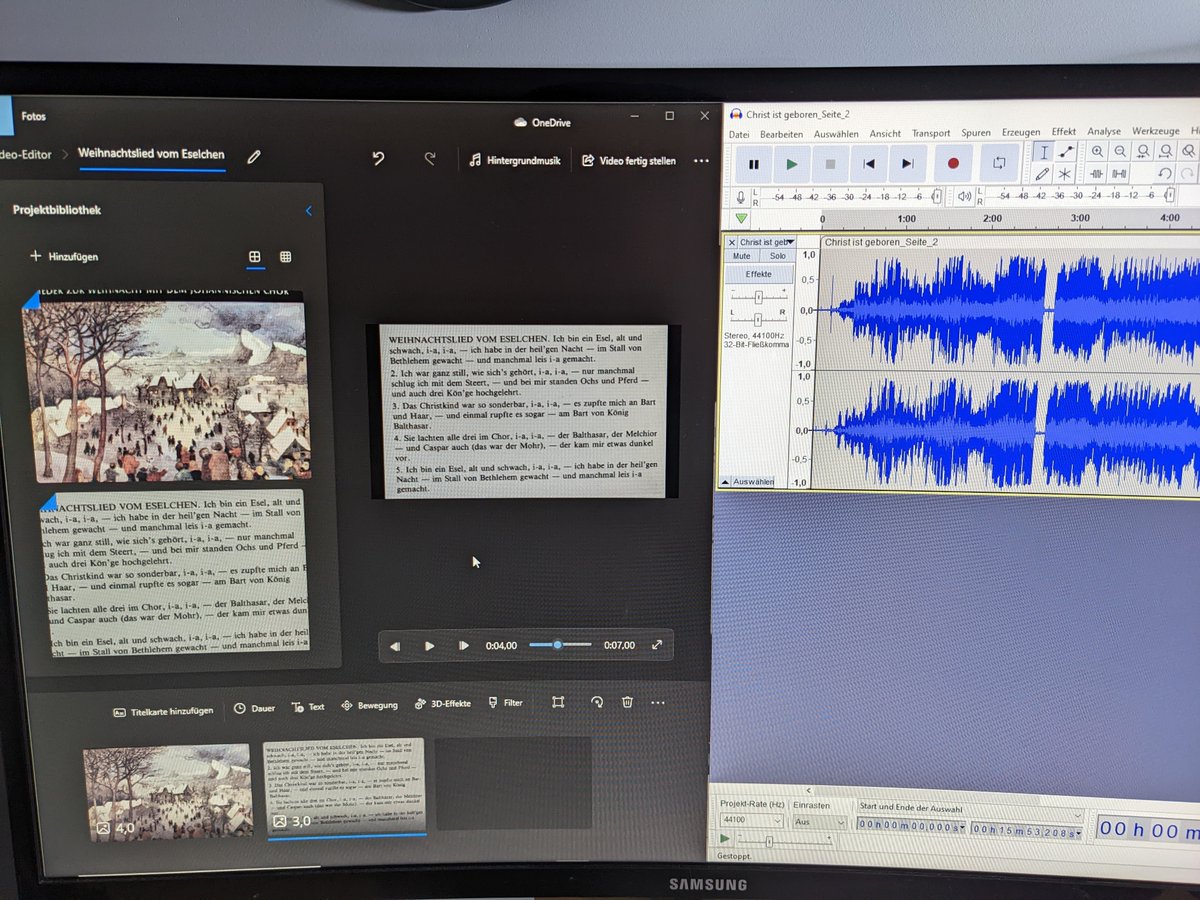The width and height of the screenshot is (1200, 900).
Task: Open the track name dropdown menu
Action: tap(768, 242)
